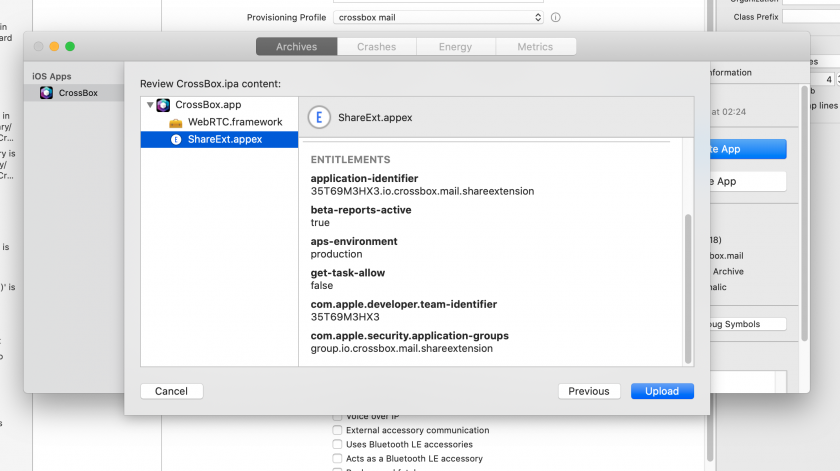
Task: Click the Review CrossBox.ipa content heading
Action: (211, 84)
